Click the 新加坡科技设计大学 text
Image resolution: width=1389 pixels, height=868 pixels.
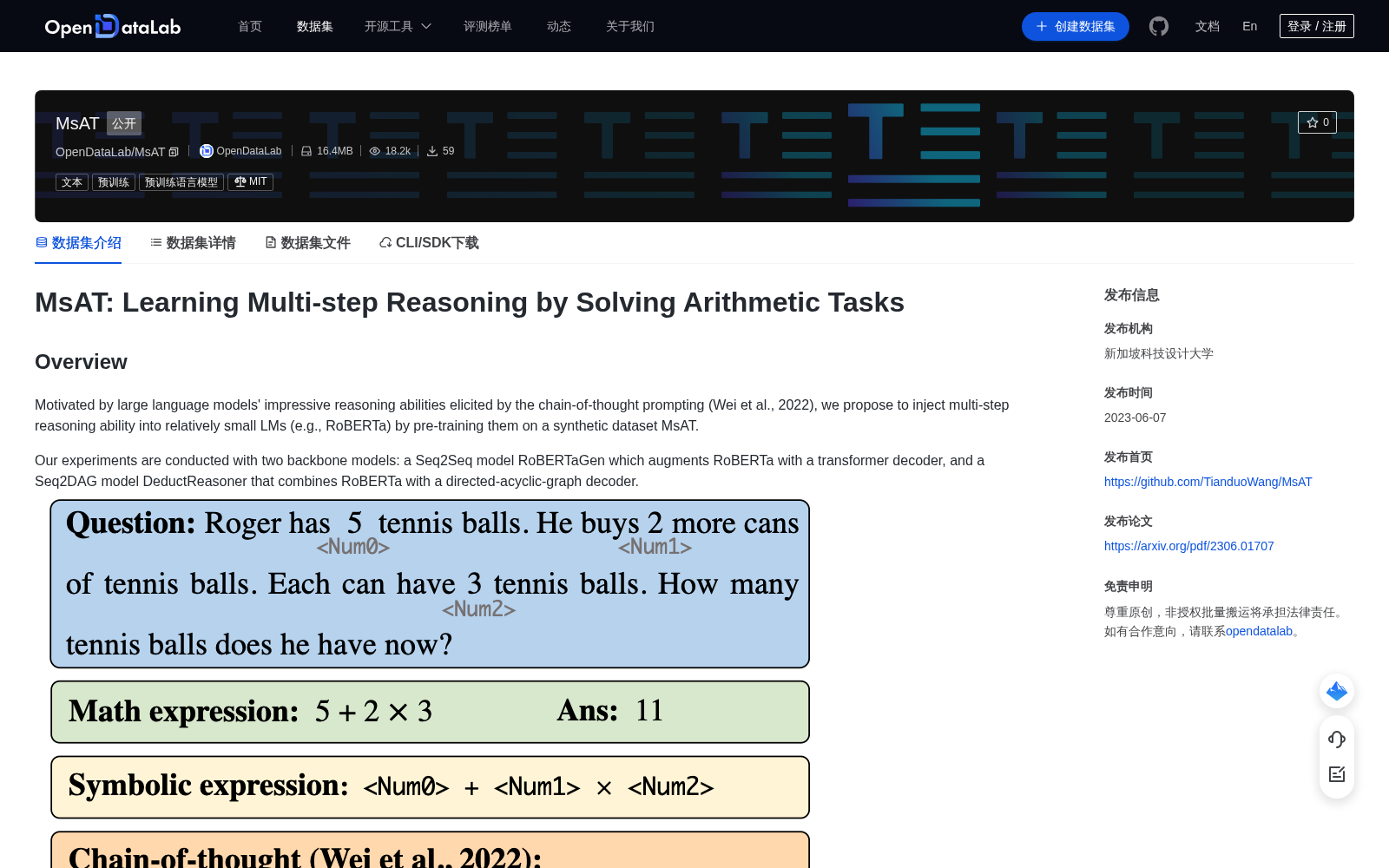pyautogui.click(x=1159, y=353)
